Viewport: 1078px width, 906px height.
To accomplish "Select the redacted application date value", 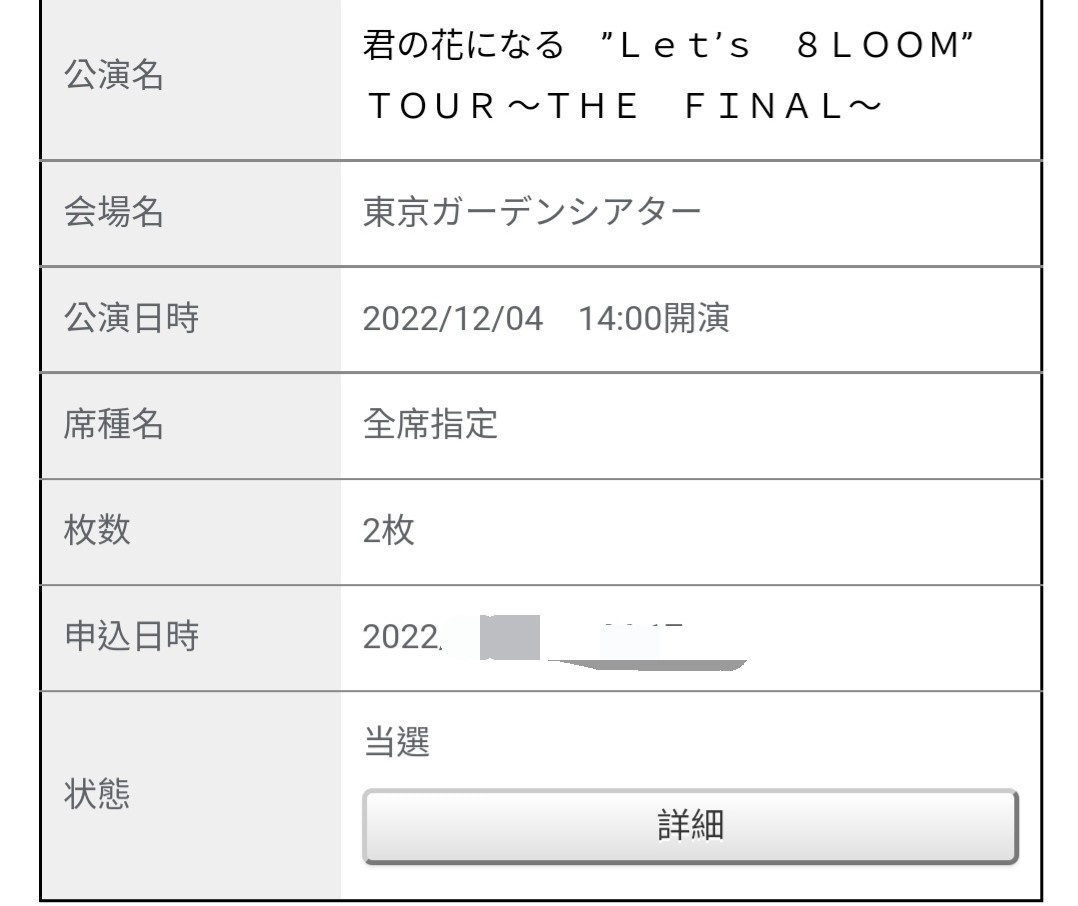I will coord(555,640).
